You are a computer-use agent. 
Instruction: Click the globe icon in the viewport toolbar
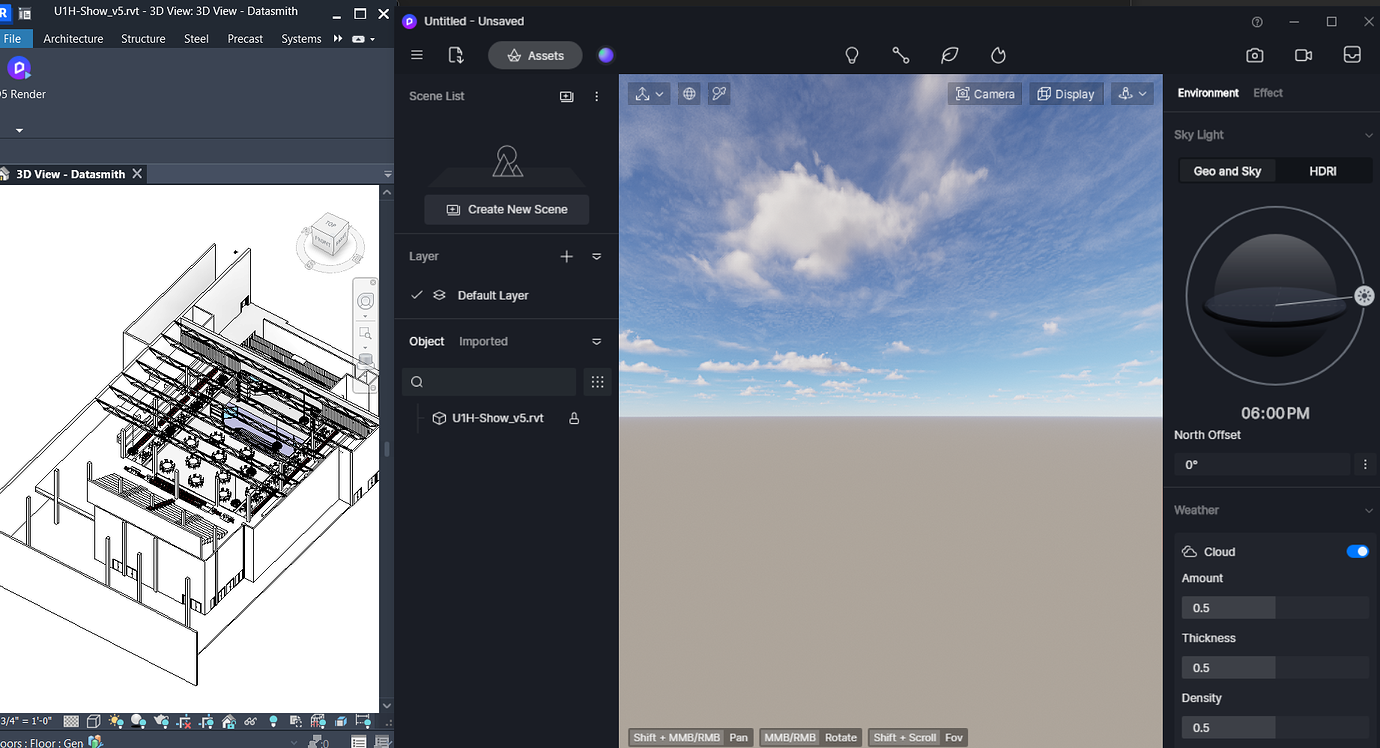point(688,93)
